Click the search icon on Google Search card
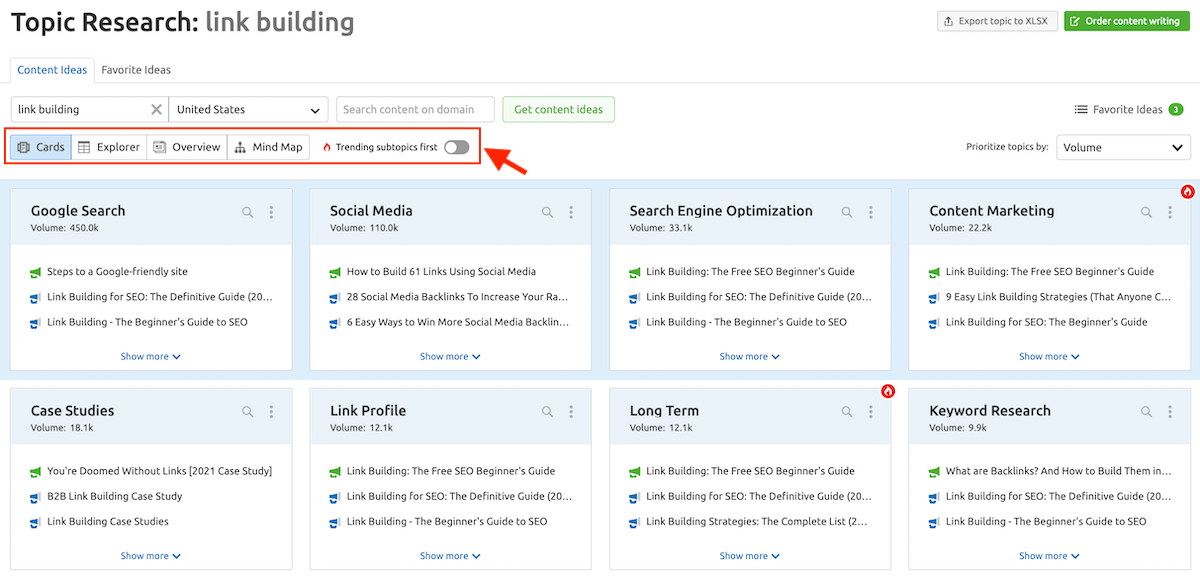The image size is (1200, 576). (x=248, y=212)
